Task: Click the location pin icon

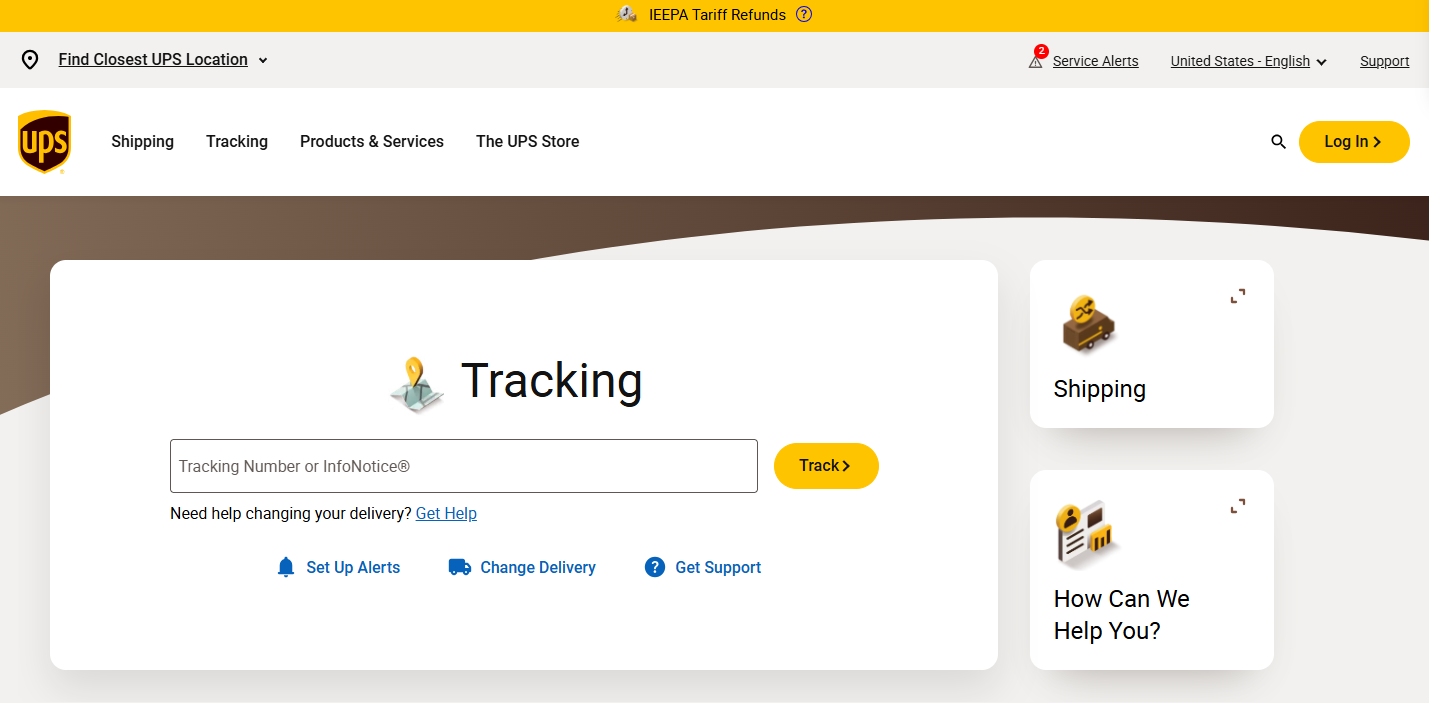Action: click(30, 60)
